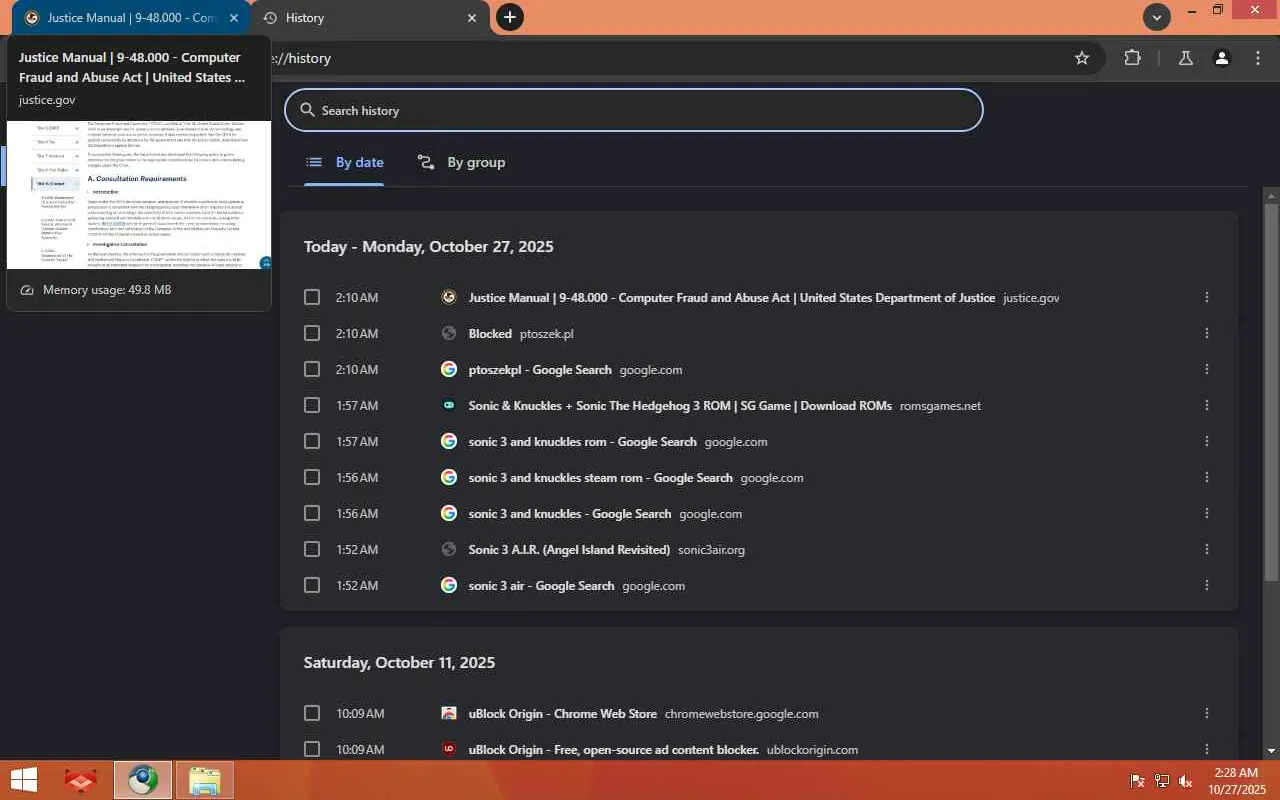Click globe favicon beside Sonic 3 A.I.R.
Image resolution: width=1280 pixels, height=800 pixels.
(449, 549)
